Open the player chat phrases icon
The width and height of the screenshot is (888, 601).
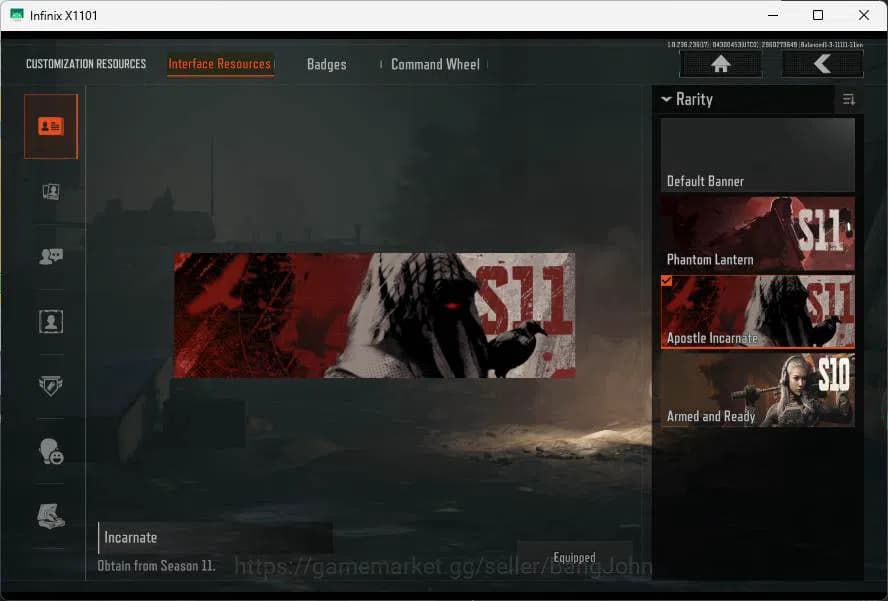coord(51,256)
